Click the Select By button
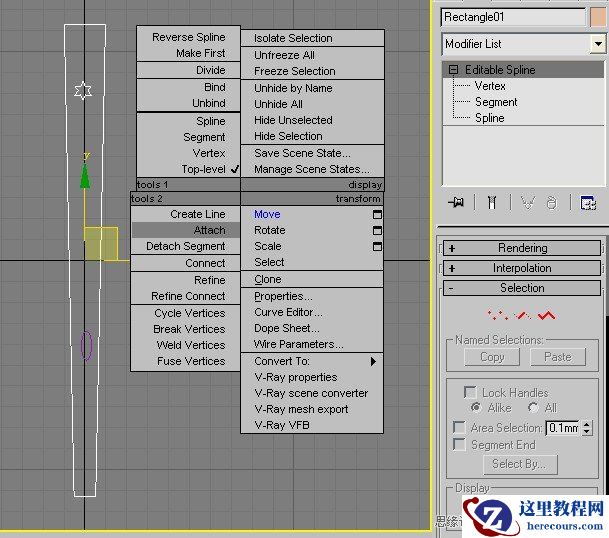The width and height of the screenshot is (609, 538). pyautogui.click(x=520, y=464)
